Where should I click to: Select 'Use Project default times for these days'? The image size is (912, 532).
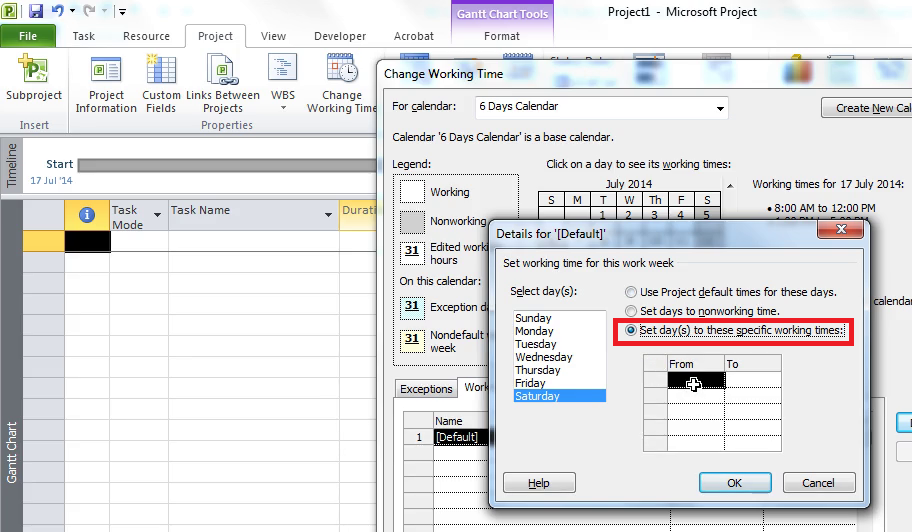[630, 292]
